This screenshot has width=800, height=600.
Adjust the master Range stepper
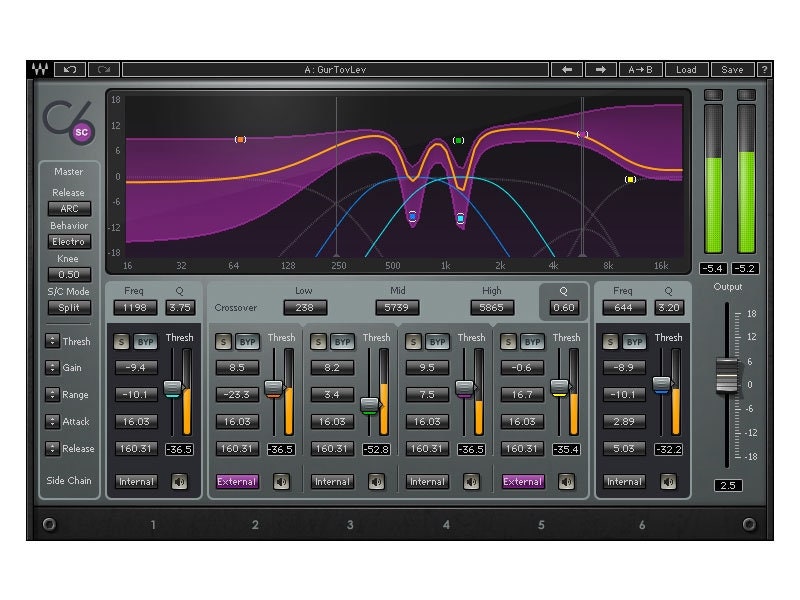[52, 394]
